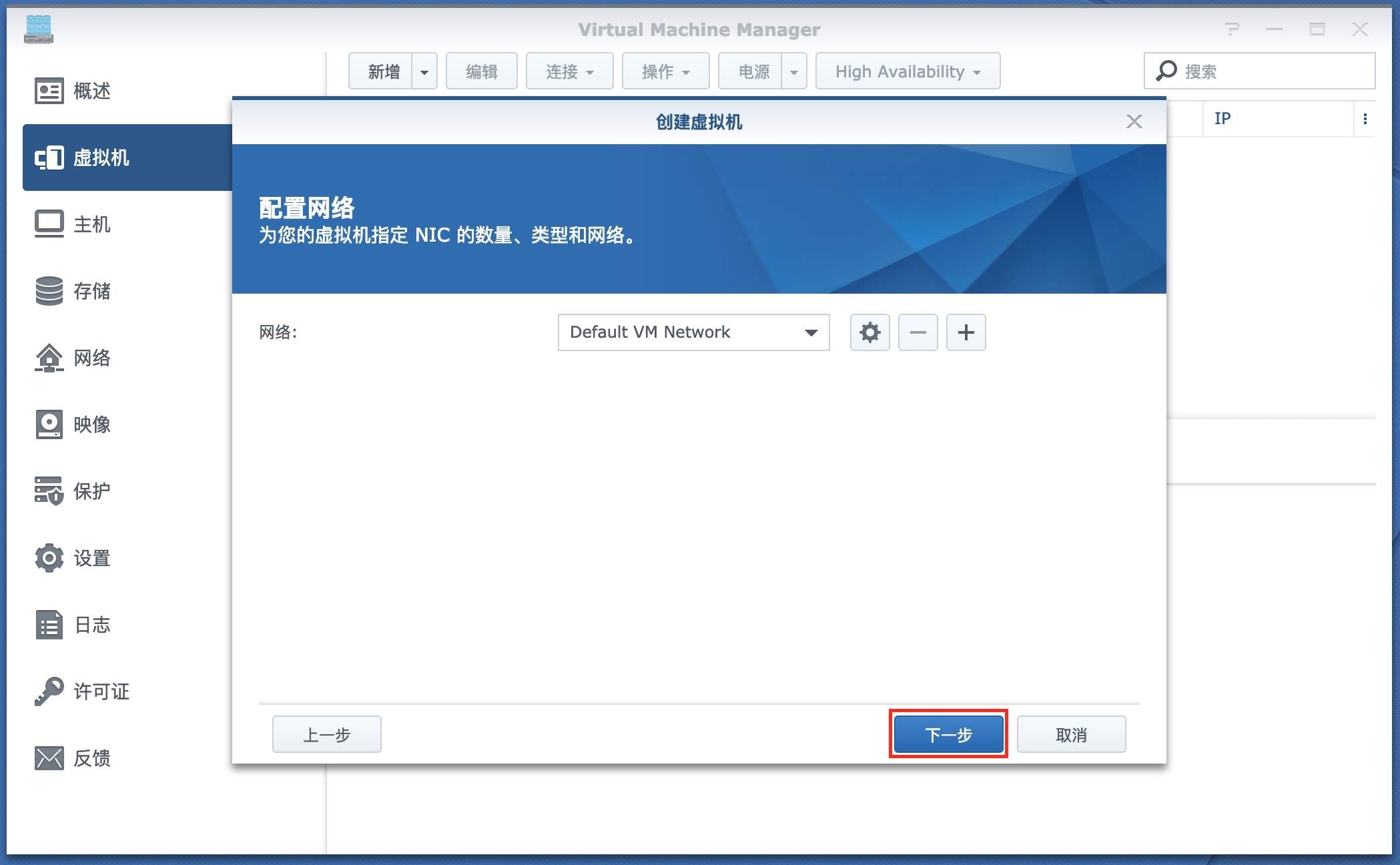Screen dimensions: 1400x865
Task: Close the 创建虚拟机 dialog
Action: tap(1134, 121)
